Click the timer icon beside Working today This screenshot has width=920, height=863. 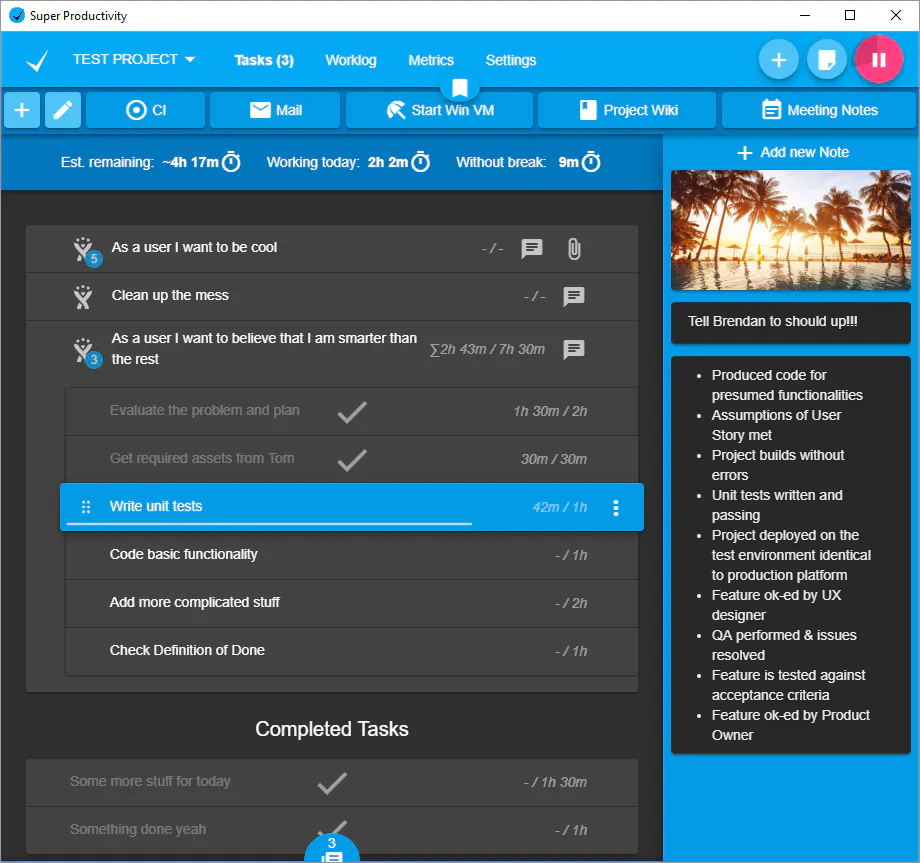pyautogui.click(x=421, y=162)
